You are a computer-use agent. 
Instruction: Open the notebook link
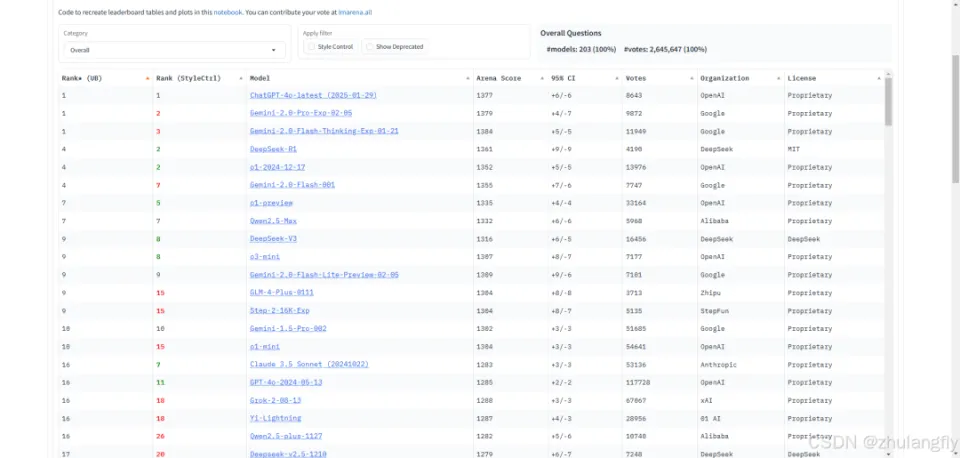pyautogui.click(x=228, y=12)
